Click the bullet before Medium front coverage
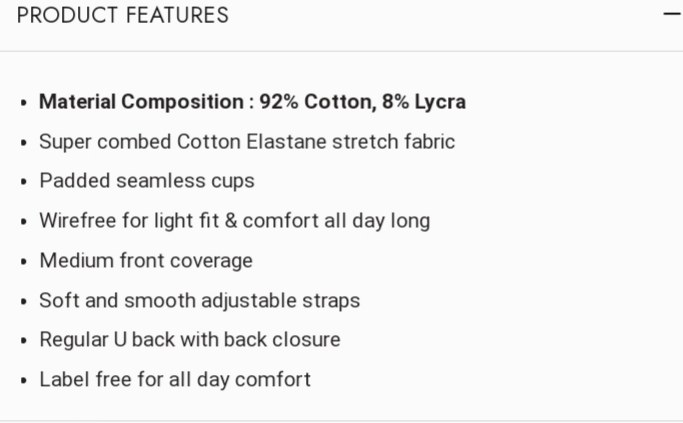Image resolution: width=683 pixels, height=423 pixels. (x=23, y=262)
